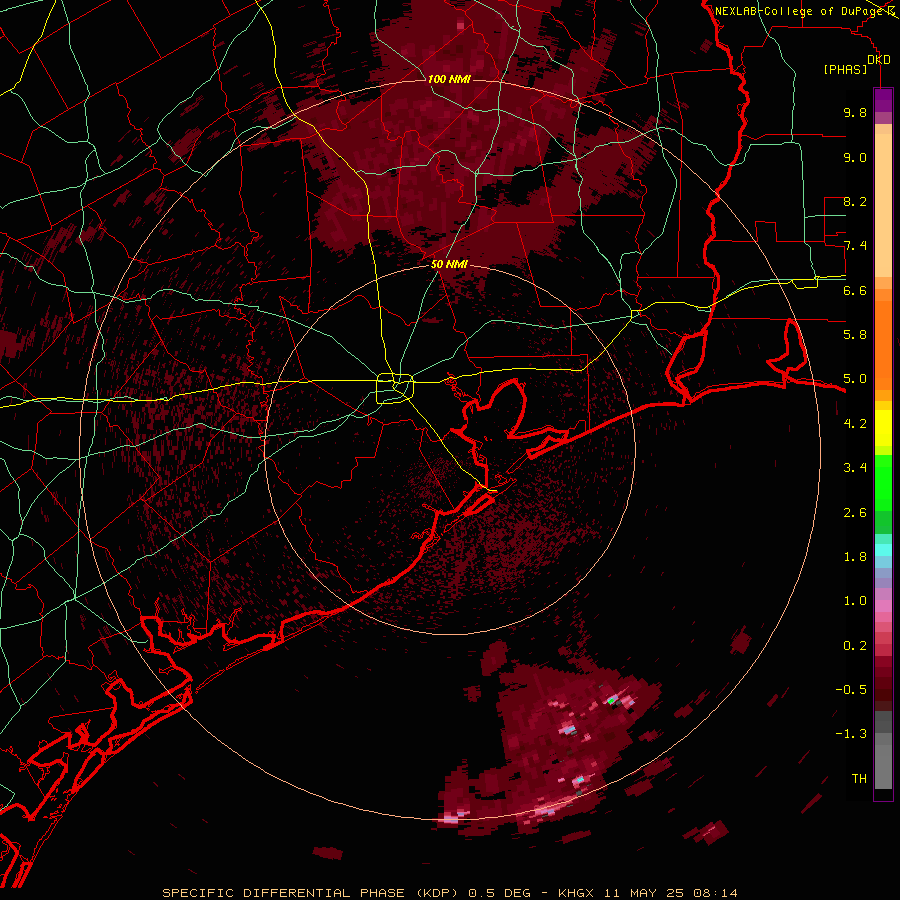Click the '50 NMI' range ring label
Image resolution: width=900 pixels, height=900 pixels.
point(449,264)
